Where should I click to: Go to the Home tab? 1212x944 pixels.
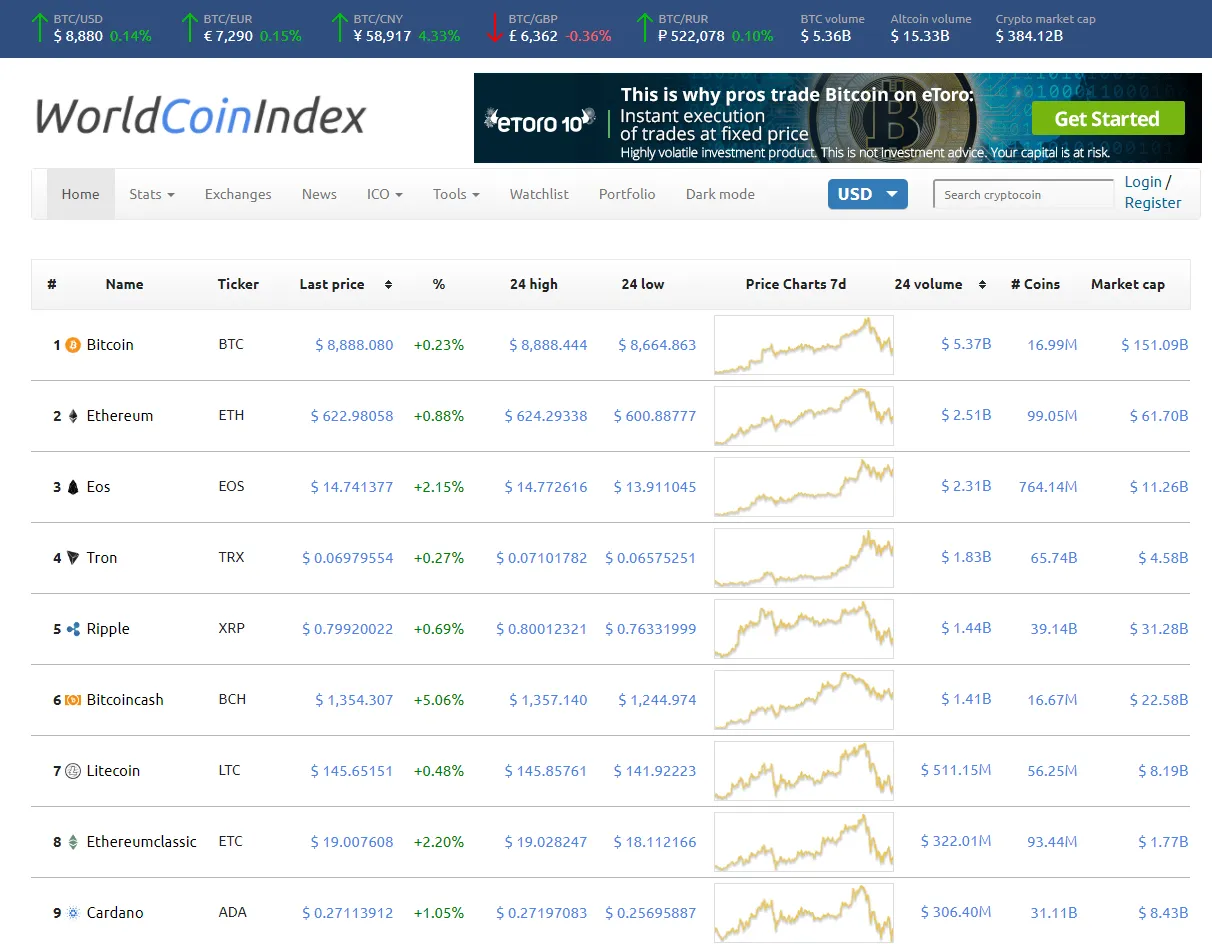(80, 194)
